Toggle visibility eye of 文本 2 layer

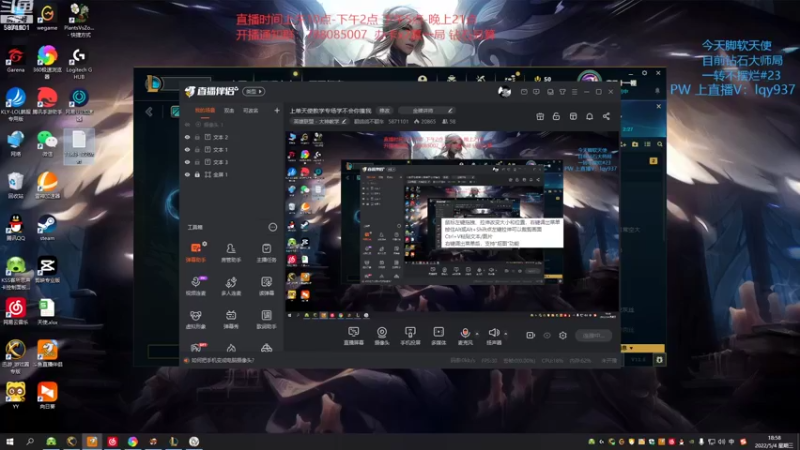coord(187,137)
